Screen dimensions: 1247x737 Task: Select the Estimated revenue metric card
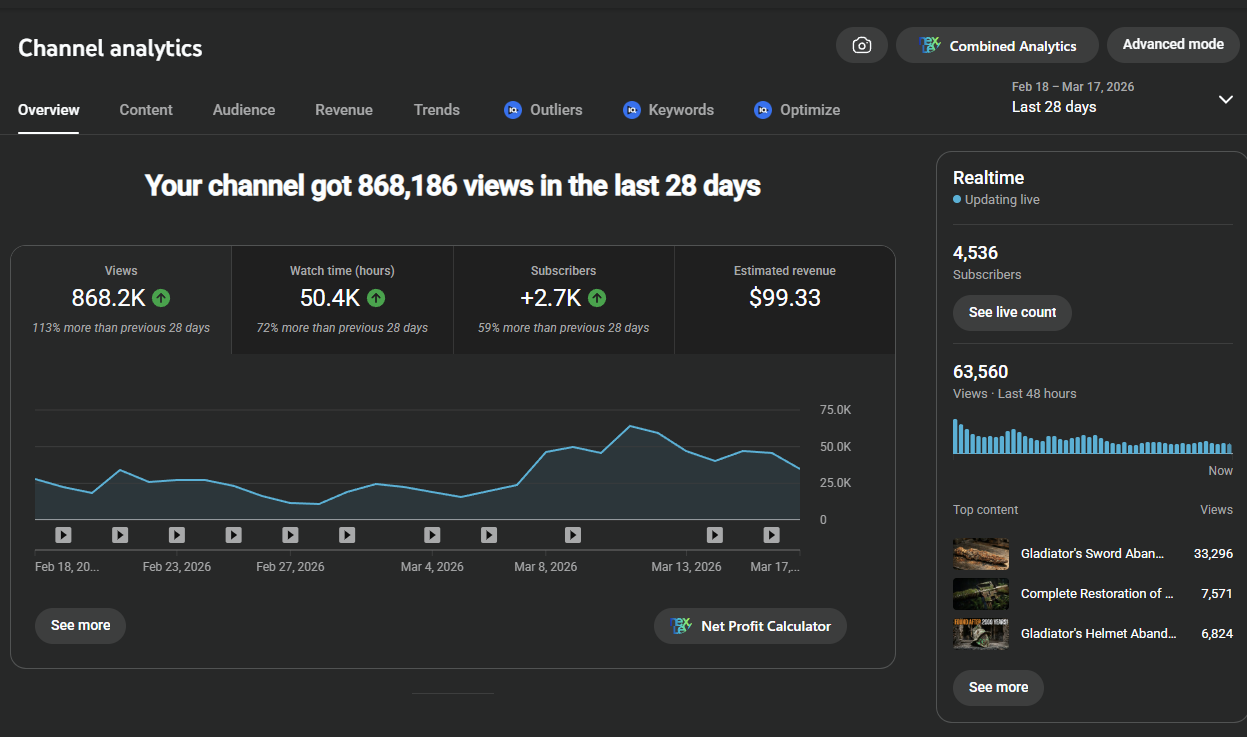point(784,299)
